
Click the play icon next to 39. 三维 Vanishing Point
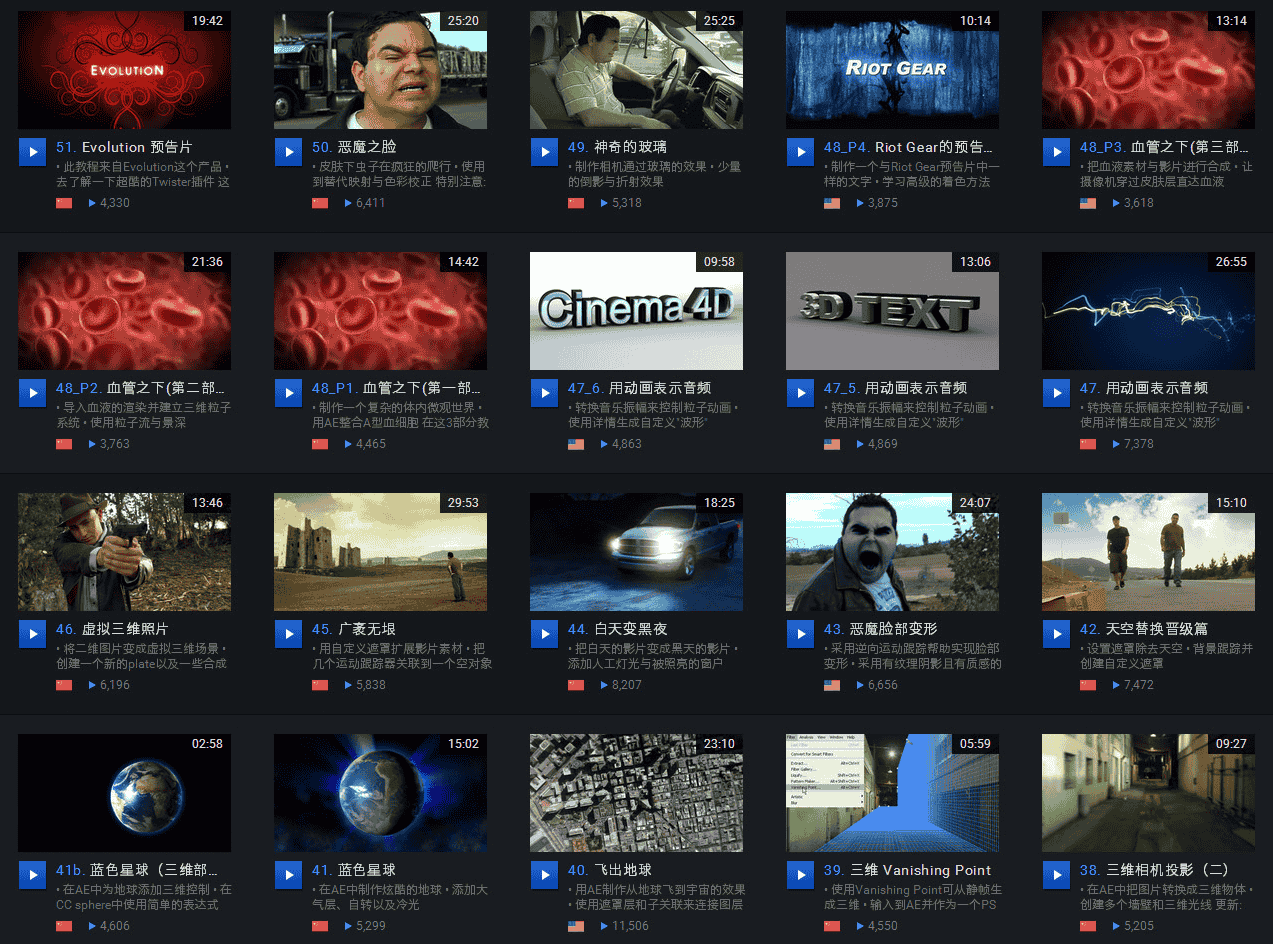pos(801,875)
